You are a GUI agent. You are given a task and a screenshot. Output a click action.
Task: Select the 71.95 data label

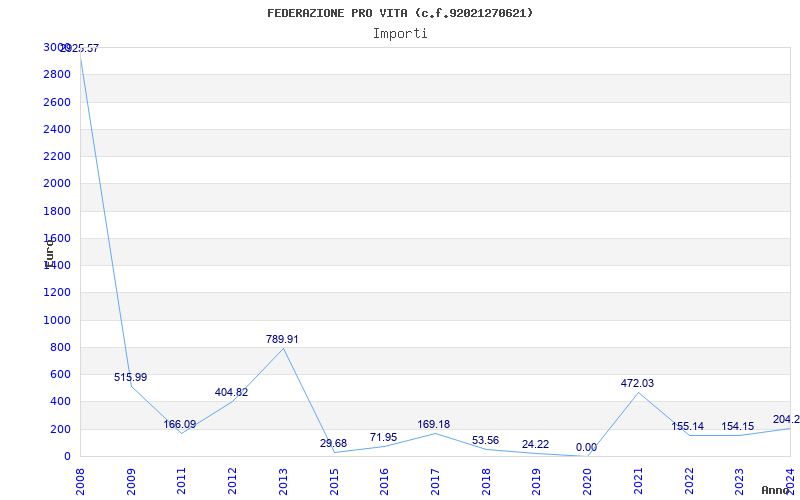[x=383, y=437]
